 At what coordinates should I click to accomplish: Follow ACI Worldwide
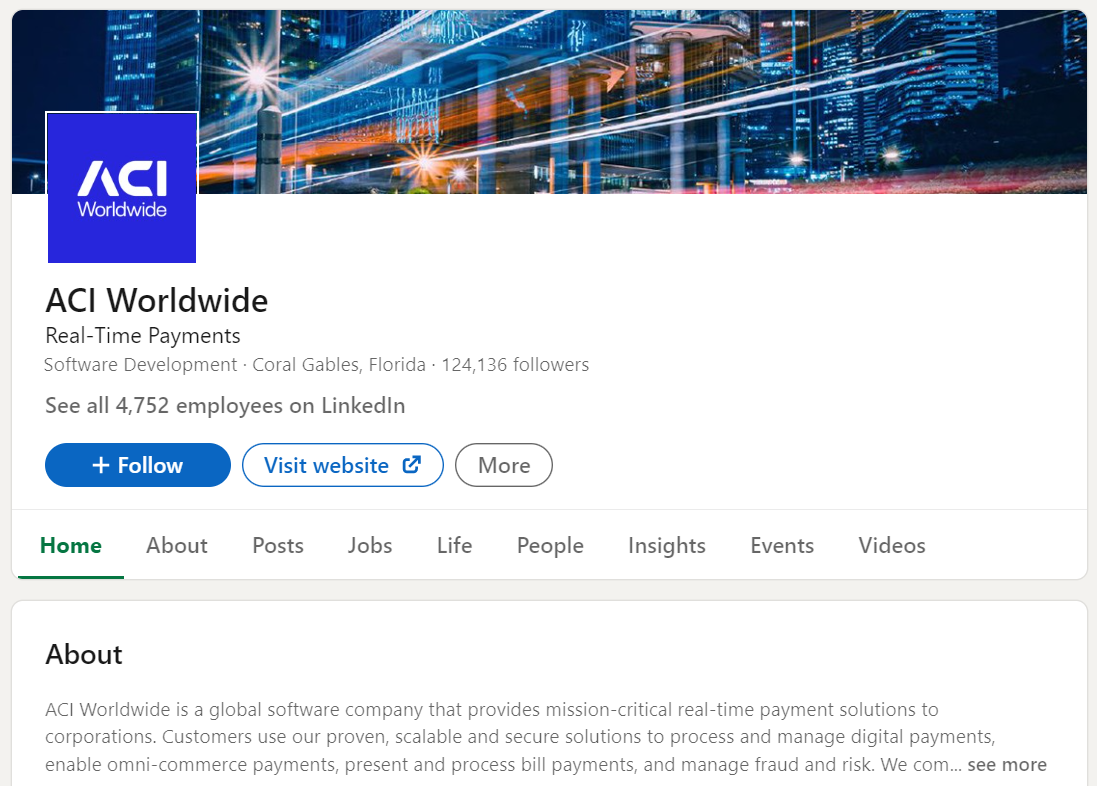coord(137,464)
